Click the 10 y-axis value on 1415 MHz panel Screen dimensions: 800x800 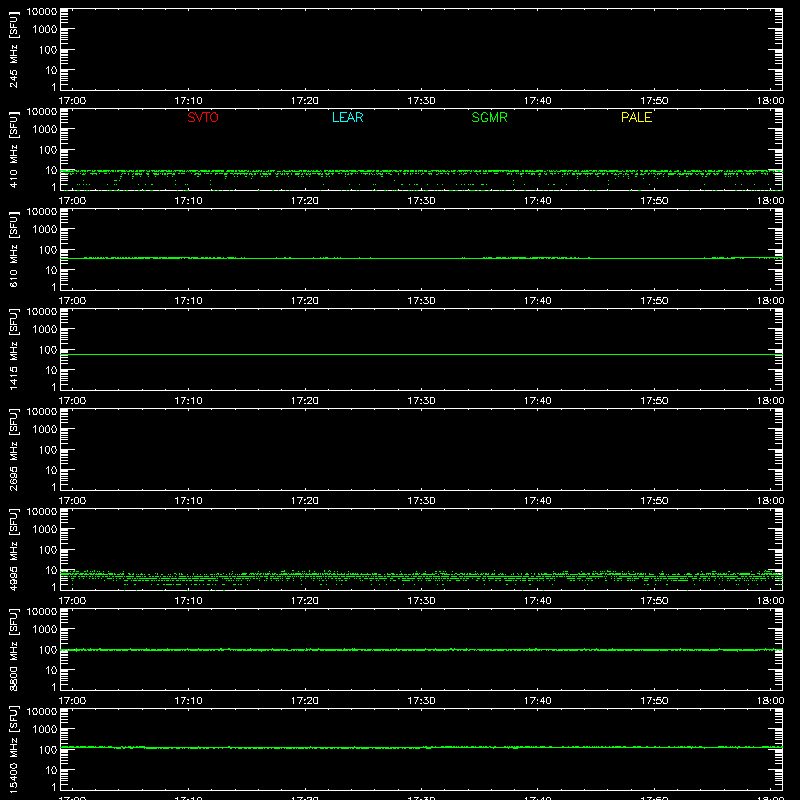(51, 370)
